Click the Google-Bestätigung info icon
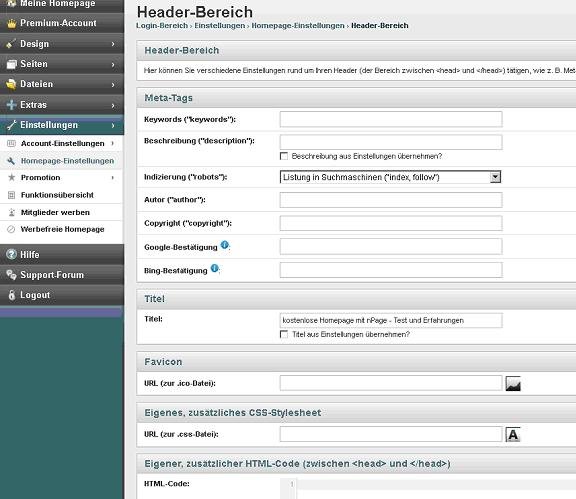 pyautogui.click(x=224, y=245)
